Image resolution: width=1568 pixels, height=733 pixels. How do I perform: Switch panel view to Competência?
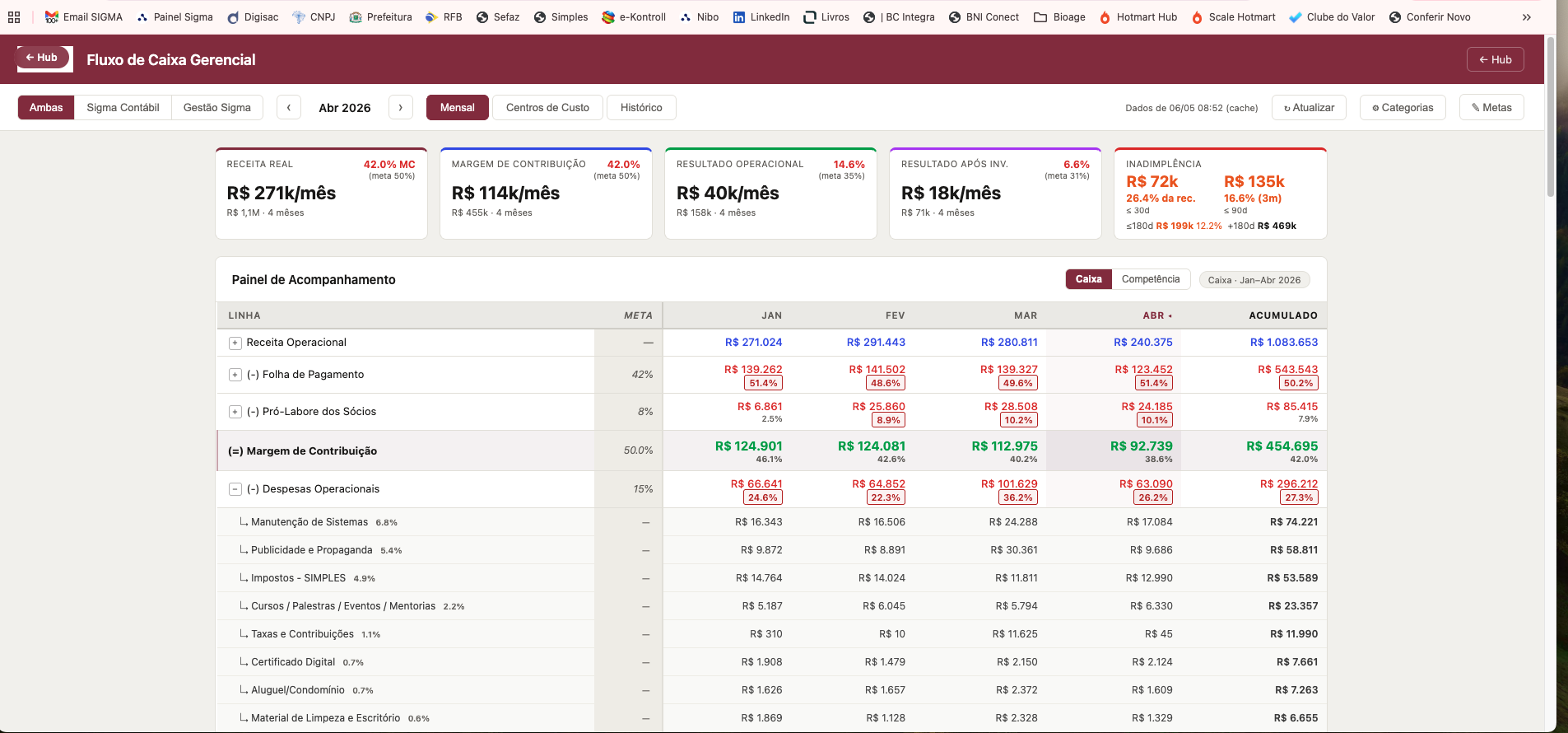coord(1151,279)
